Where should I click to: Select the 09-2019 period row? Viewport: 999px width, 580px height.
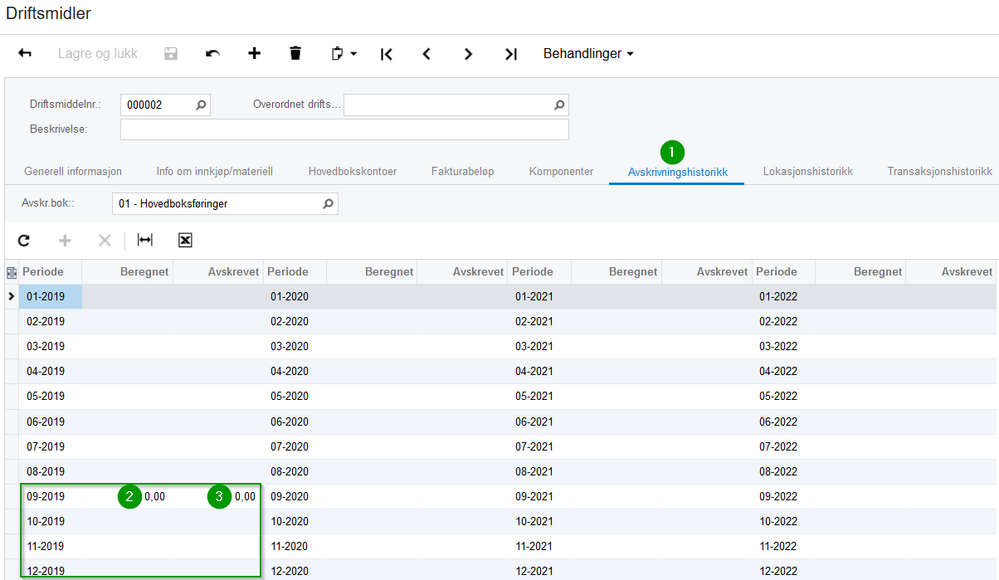click(x=46, y=497)
